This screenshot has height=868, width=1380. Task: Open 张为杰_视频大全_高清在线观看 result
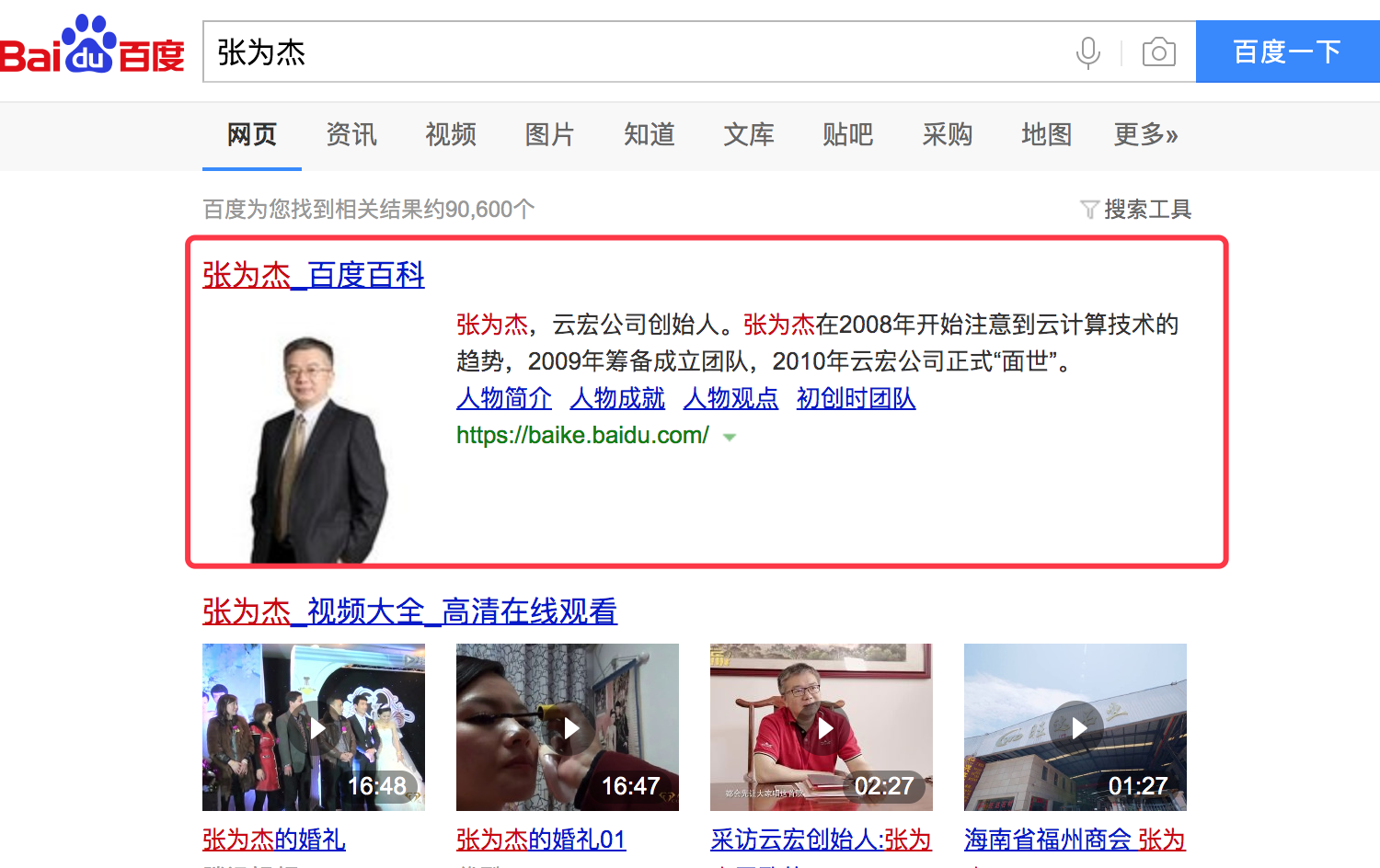point(409,611)
